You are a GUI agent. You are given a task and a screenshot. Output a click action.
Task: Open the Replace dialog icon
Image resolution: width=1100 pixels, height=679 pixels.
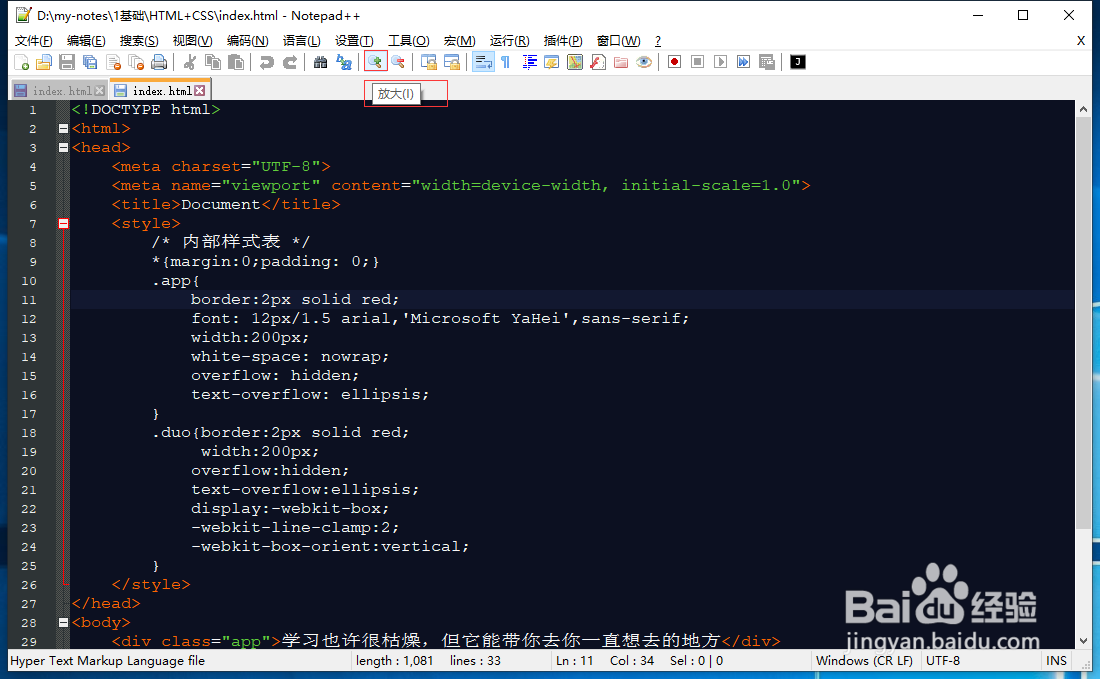[x=344, y=62]
